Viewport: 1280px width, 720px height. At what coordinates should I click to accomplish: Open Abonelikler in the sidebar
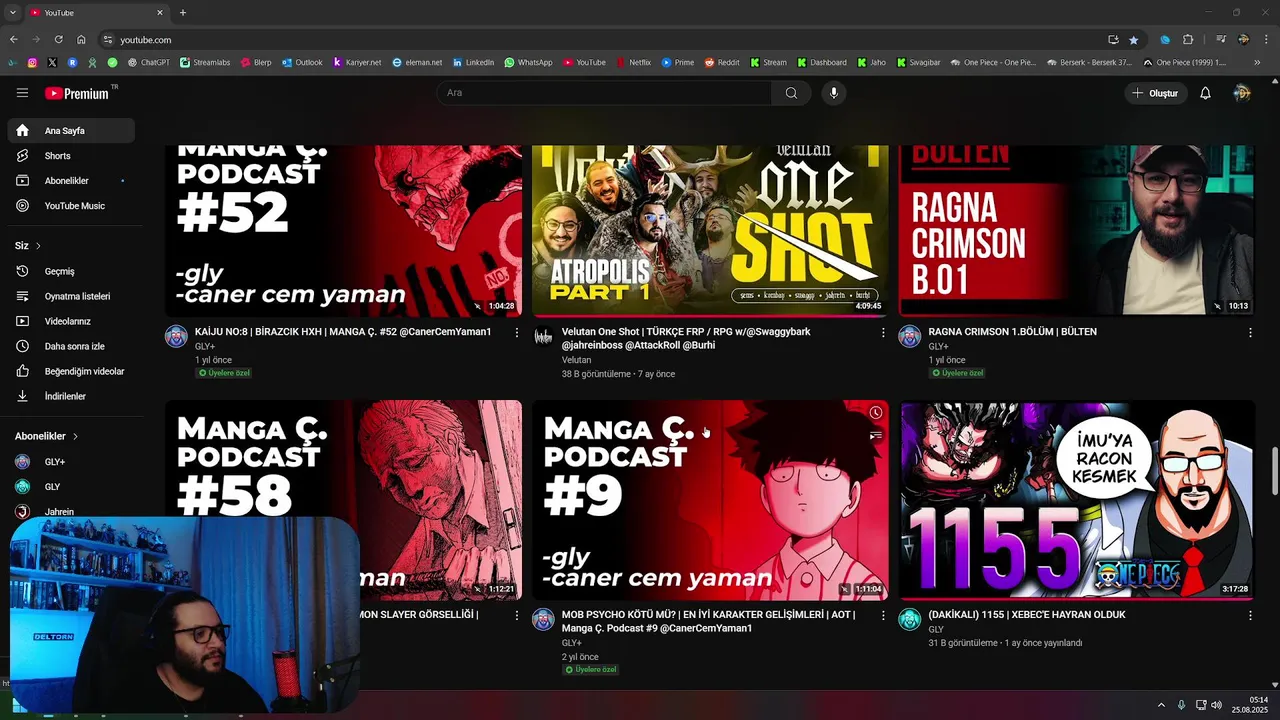coord(71,181)
